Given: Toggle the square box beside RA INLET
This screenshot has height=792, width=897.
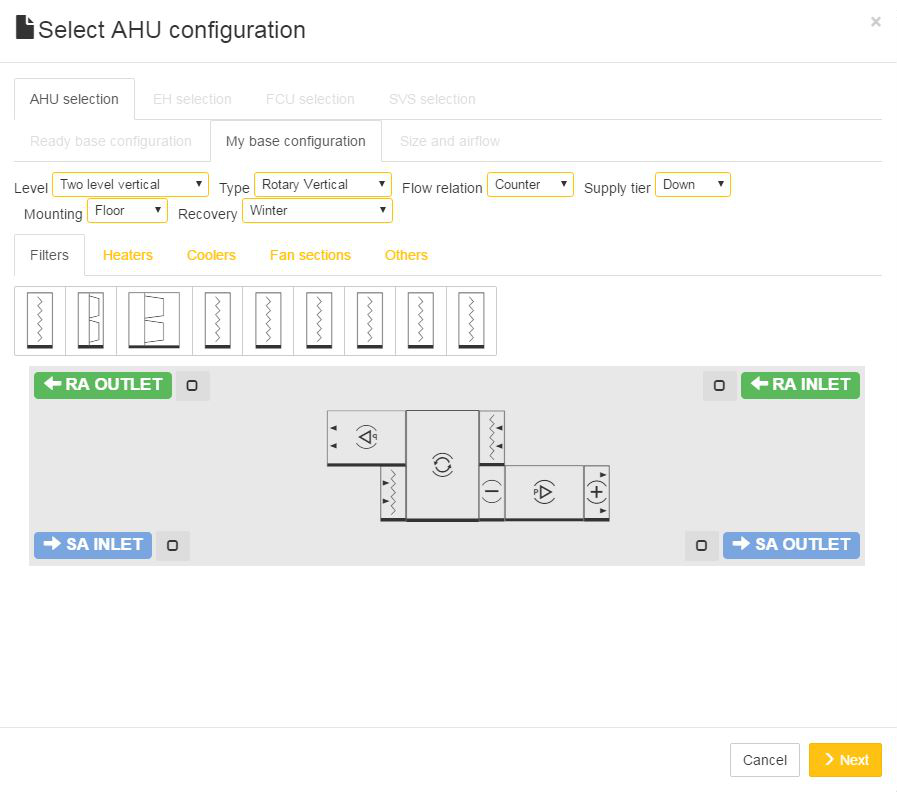Looking at the screenshot, I should (719, 386).
